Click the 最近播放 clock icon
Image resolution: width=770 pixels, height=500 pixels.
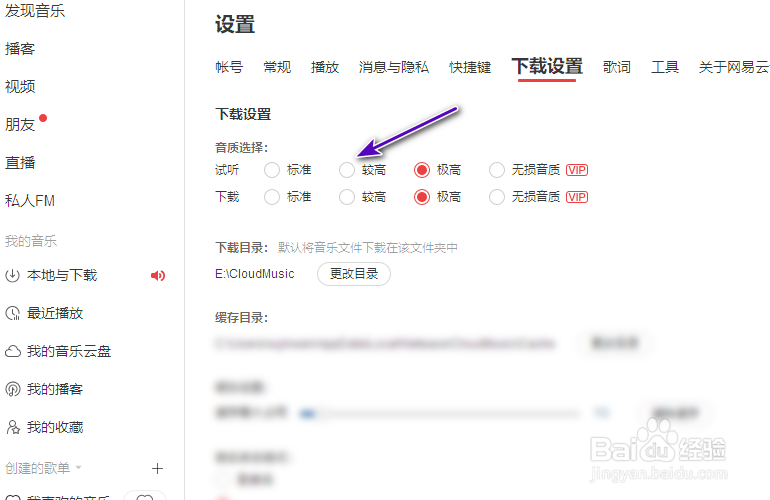(12, 313)
